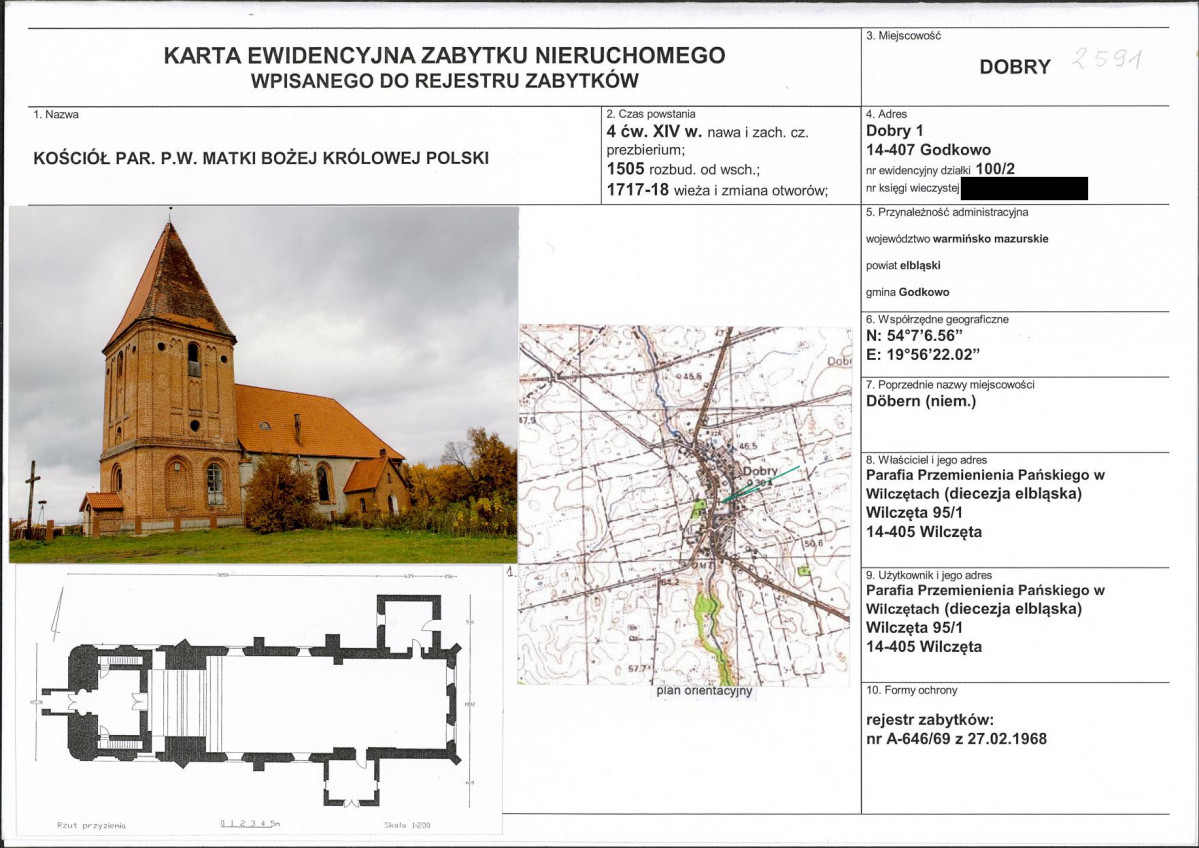The width and height of the screenshot is (1199, 848).
Task: Click the orientation map of Dobry
Action: (684, 505)
